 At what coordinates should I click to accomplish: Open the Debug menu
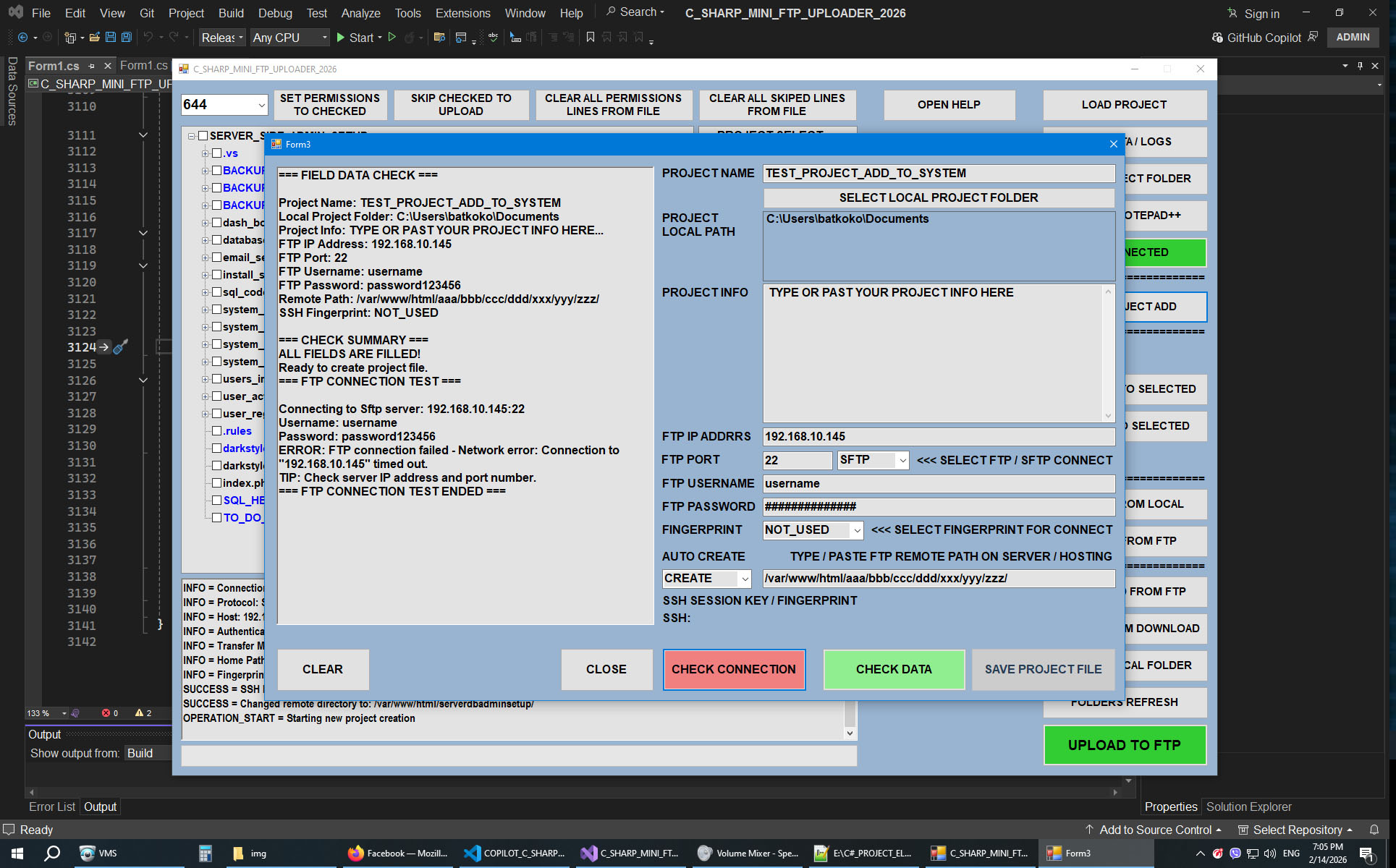[275, 13]
